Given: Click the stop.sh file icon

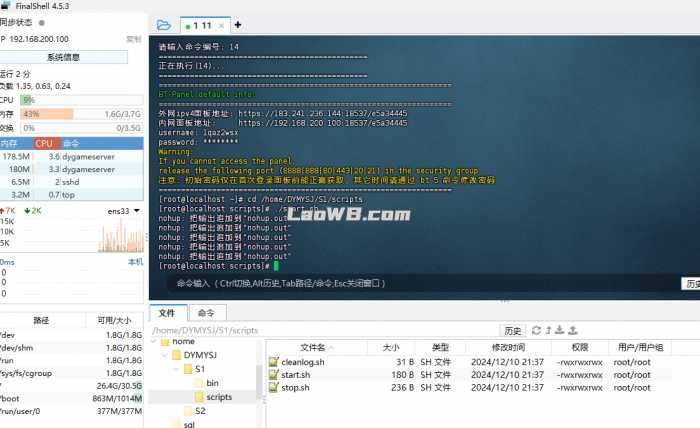Looking at the screenshot, I should [x=274, y=387].
